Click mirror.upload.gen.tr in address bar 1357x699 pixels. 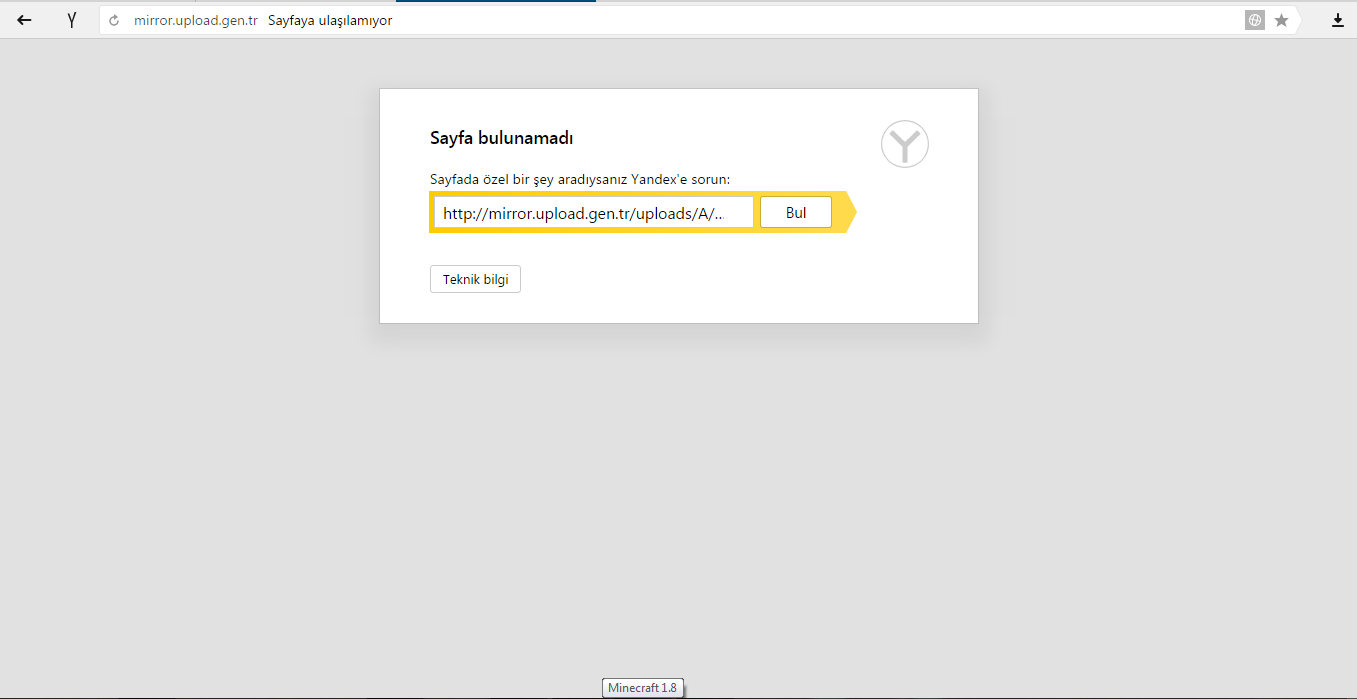pyautogui.click(x=196, y=20)
